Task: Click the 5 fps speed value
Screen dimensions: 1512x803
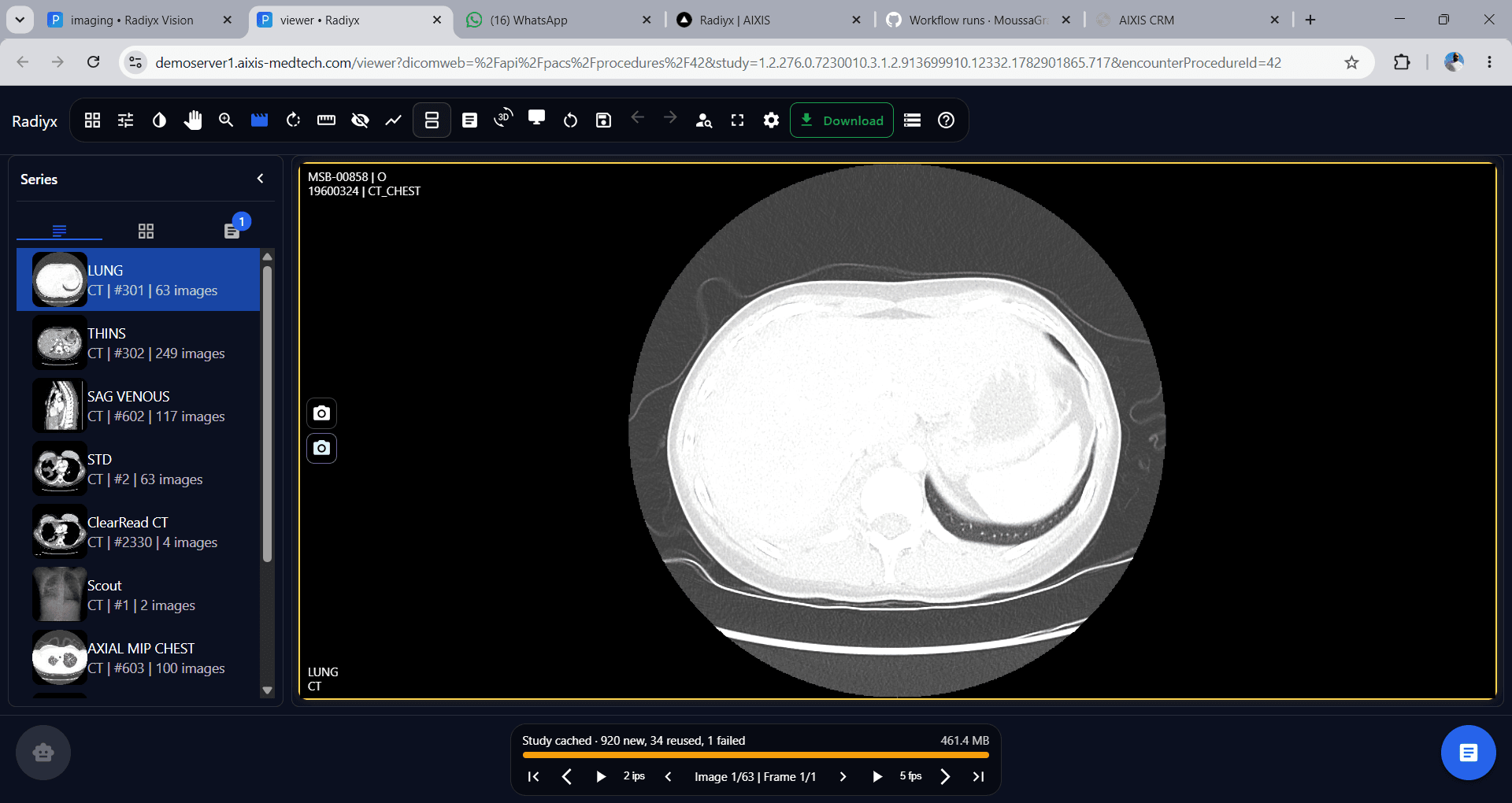Action: [910, 776]
